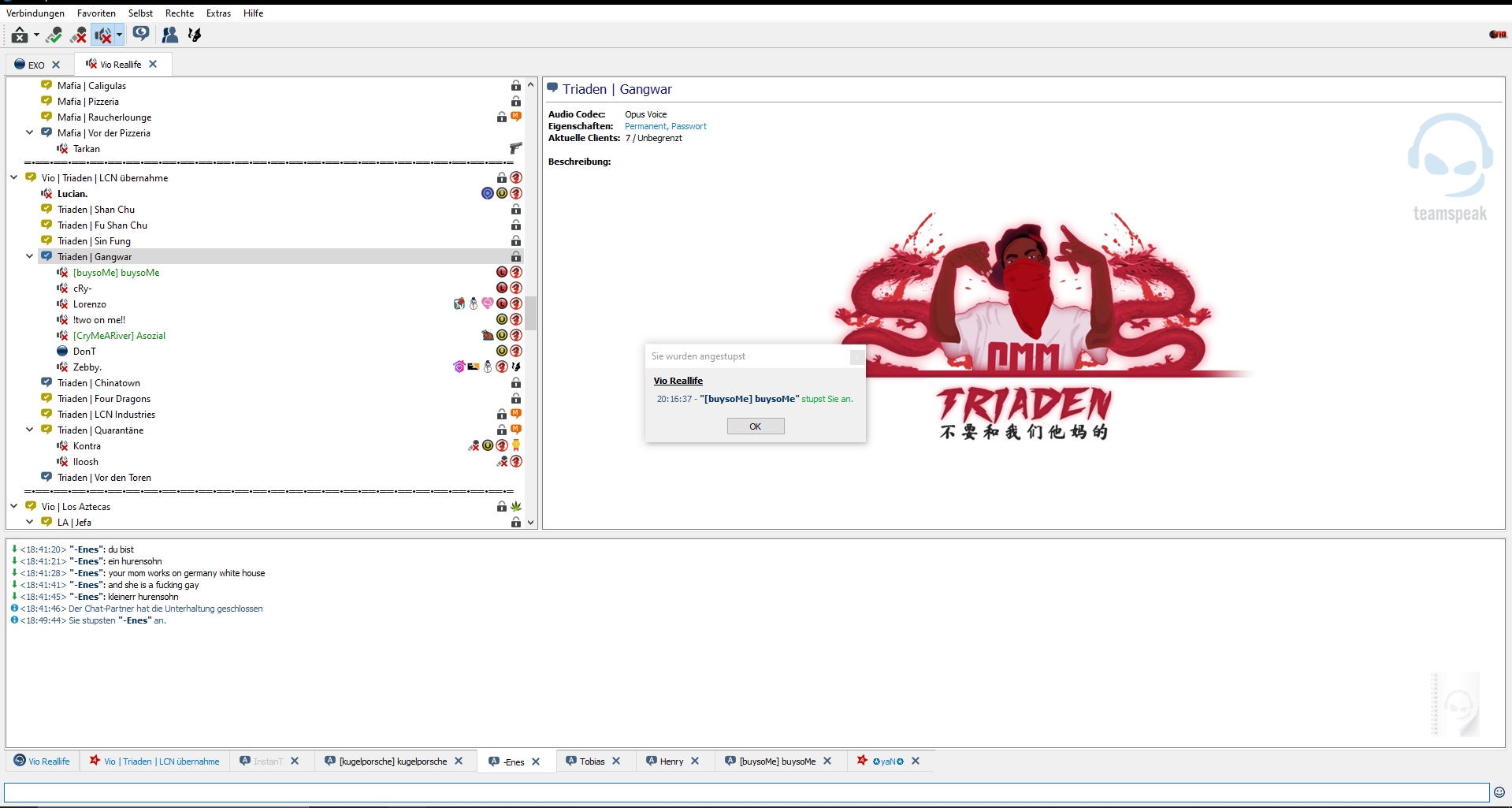Click the lock icon on Mafia | Caligulas row
The image size is (1512, 808).
point(516,86)
